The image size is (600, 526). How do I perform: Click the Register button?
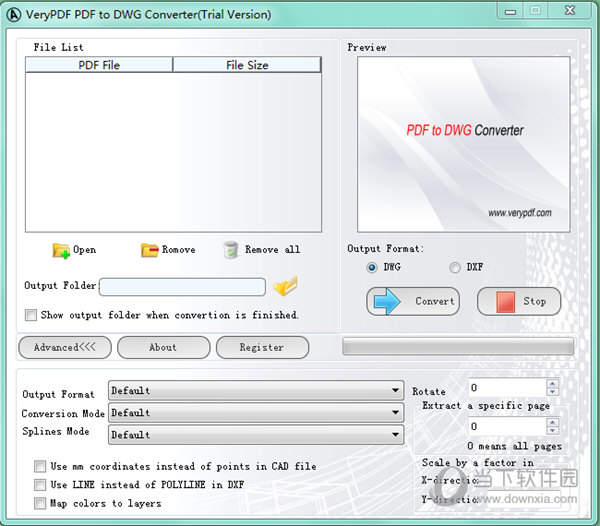point(262,347)
